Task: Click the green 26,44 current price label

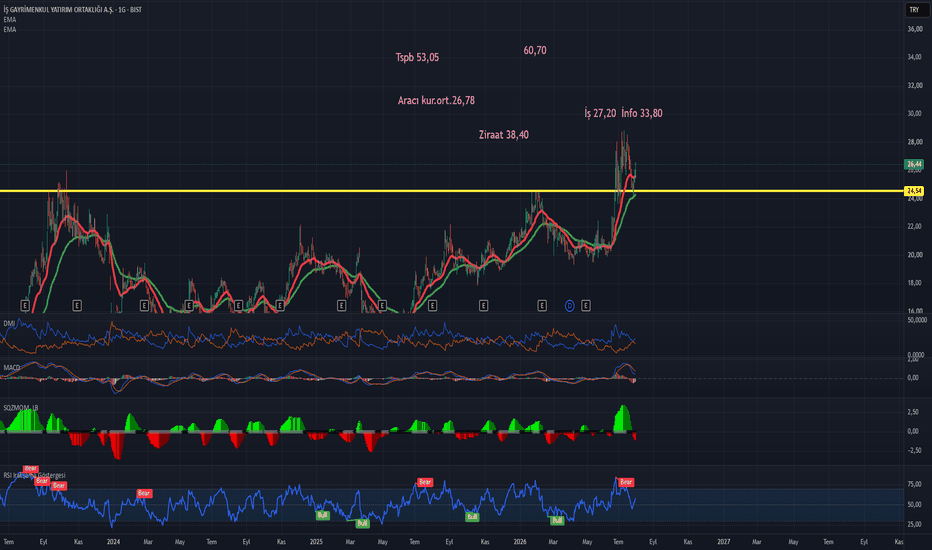Action: [x=914, y=164]
